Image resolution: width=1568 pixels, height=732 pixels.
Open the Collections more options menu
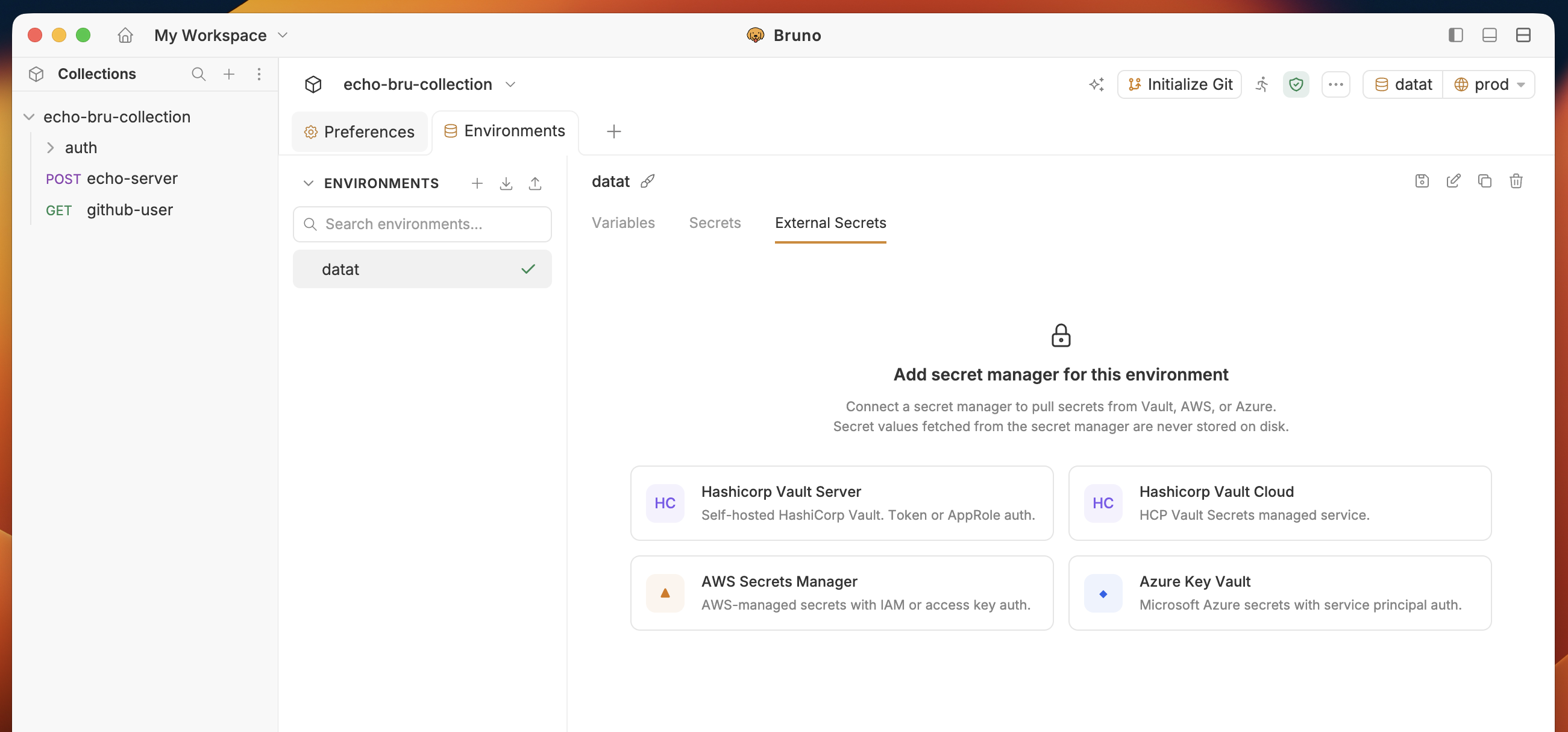click(x=259, y=74)
